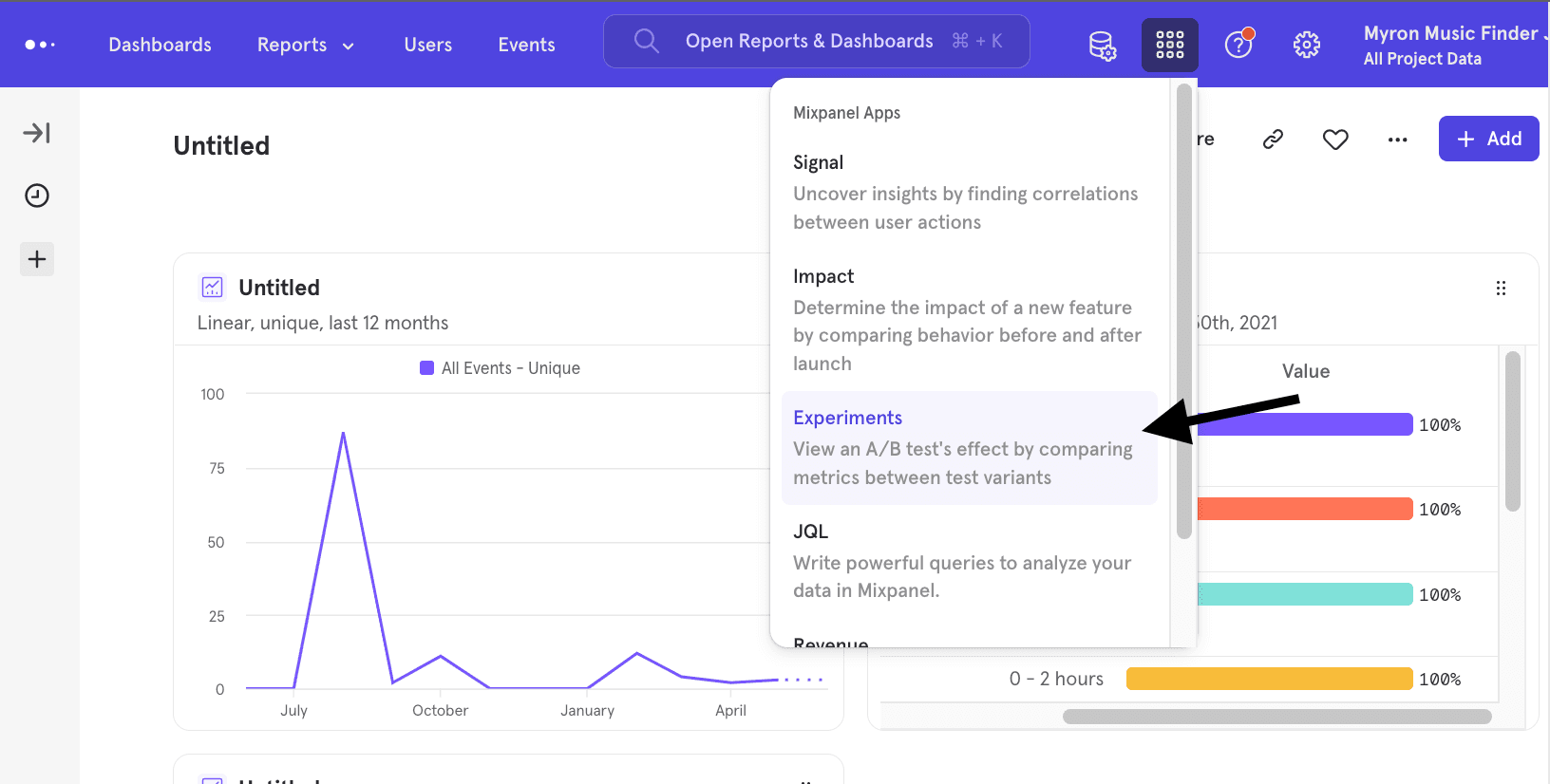This screenshot has height=784, width=1550.
Task: Copy dashboard link using chain icon
Action: 1273,140
